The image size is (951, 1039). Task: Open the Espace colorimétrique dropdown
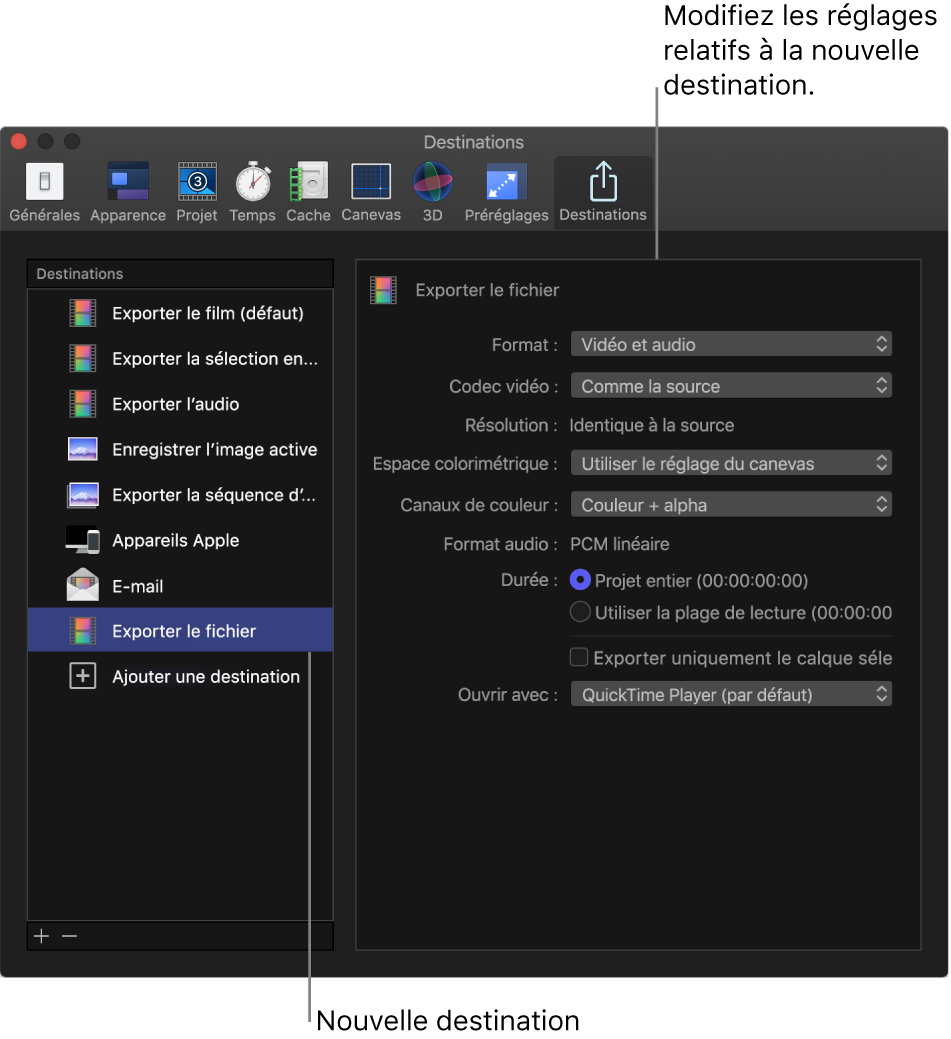(x=731, y=462)
